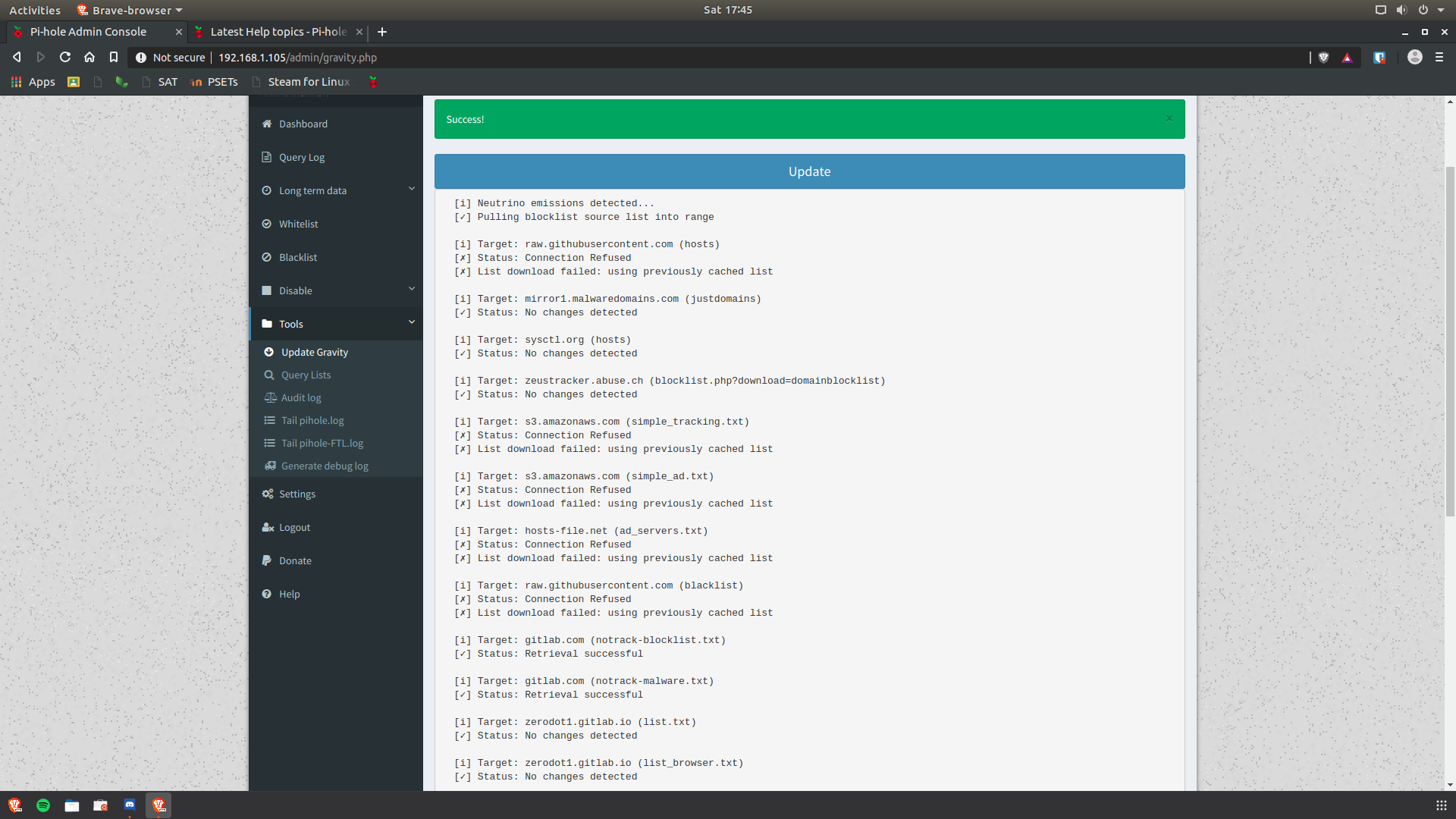Click the Blacklist ban icon
The image size is (1456, 819).
pyautogui.click(x=266, y=257)
